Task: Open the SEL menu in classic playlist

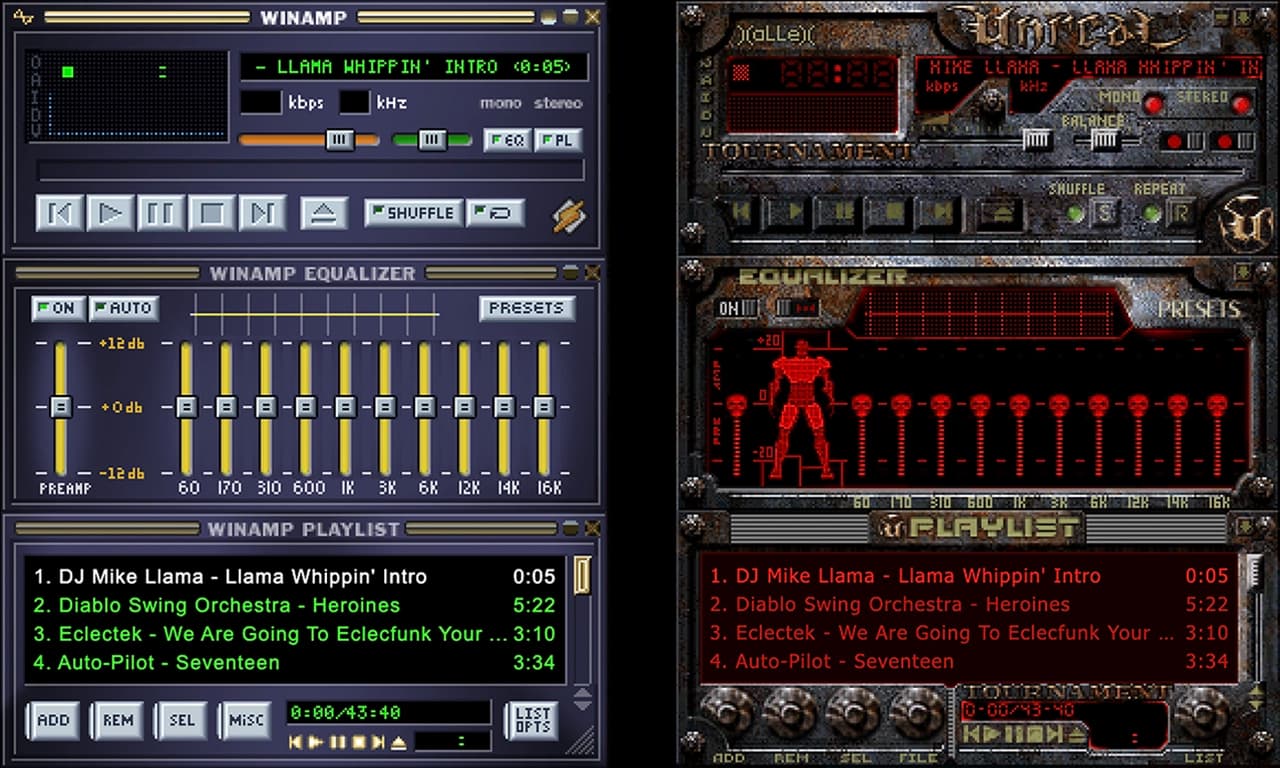Action: coord(181,720)
